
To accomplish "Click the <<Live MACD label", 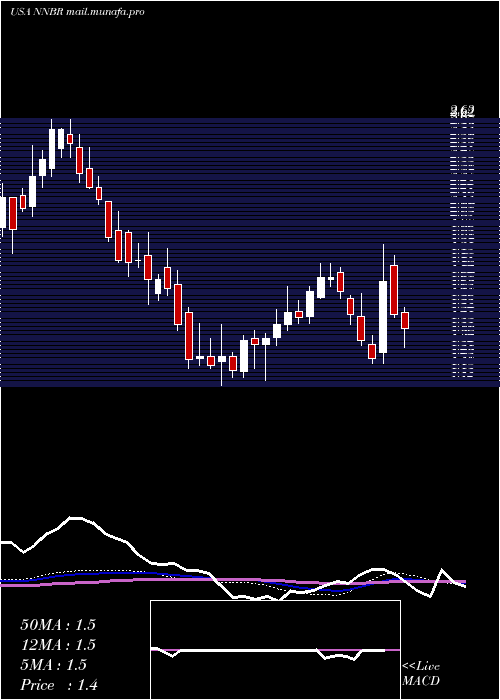I will [x=421, y=673].
